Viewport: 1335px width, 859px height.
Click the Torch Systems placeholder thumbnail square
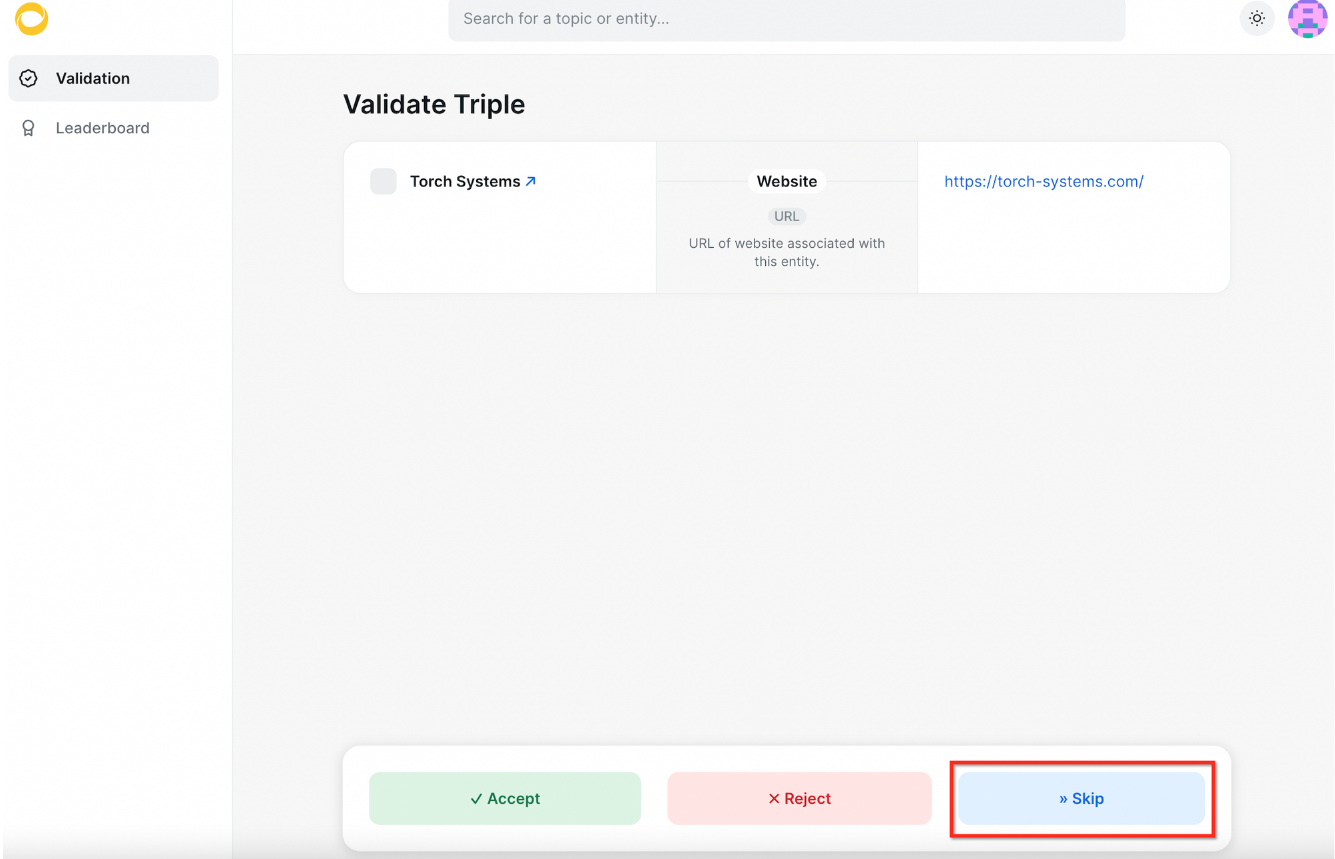pos(383,181)
